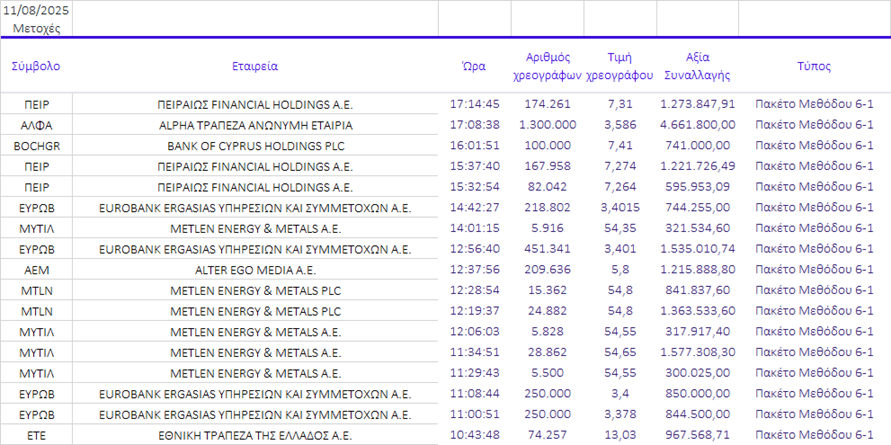
Task: Click the Αξία Συναλλαγής column header
Action: tap(697, 66)
